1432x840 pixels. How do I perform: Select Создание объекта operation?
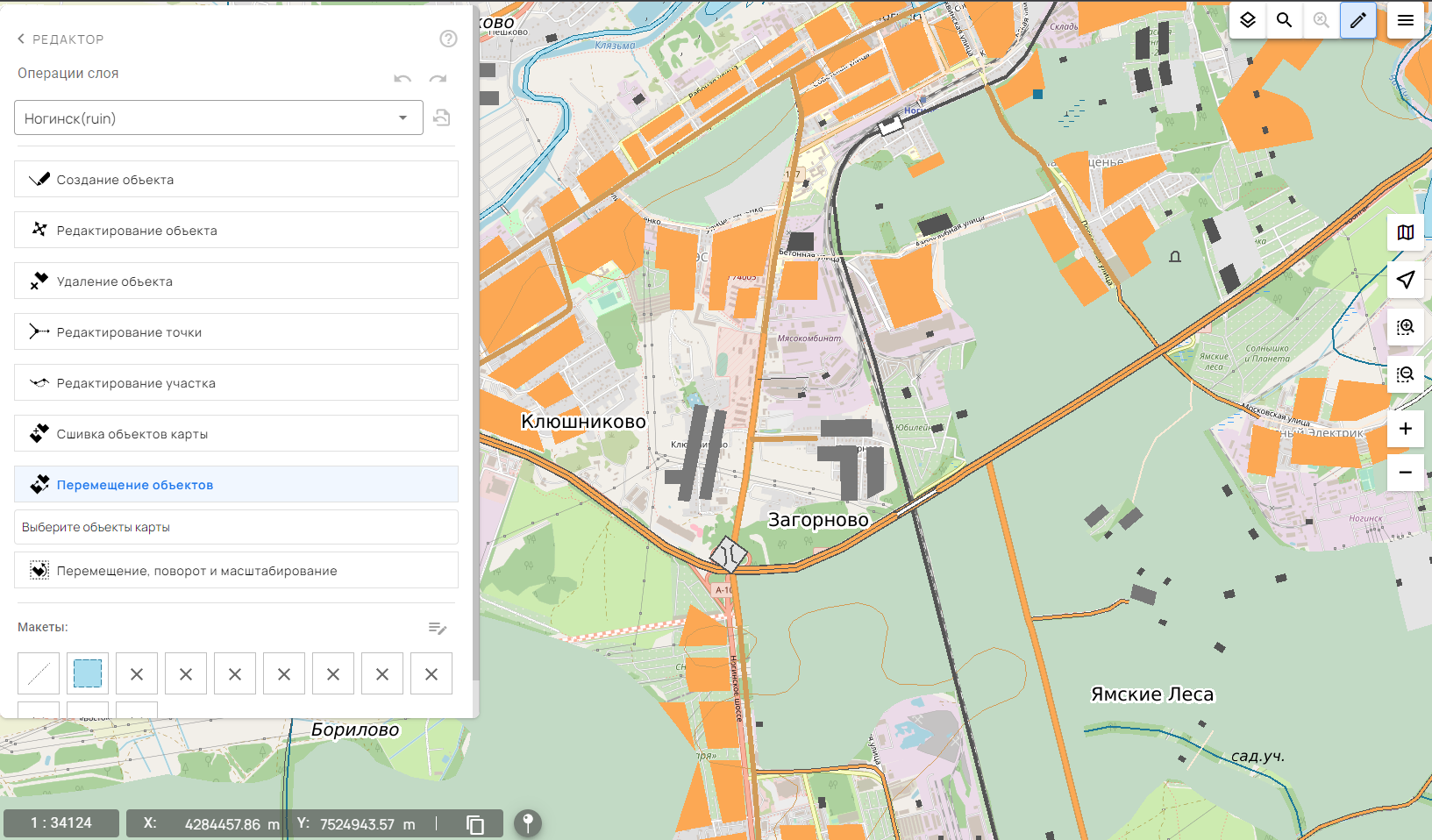(x=236, y=180)
